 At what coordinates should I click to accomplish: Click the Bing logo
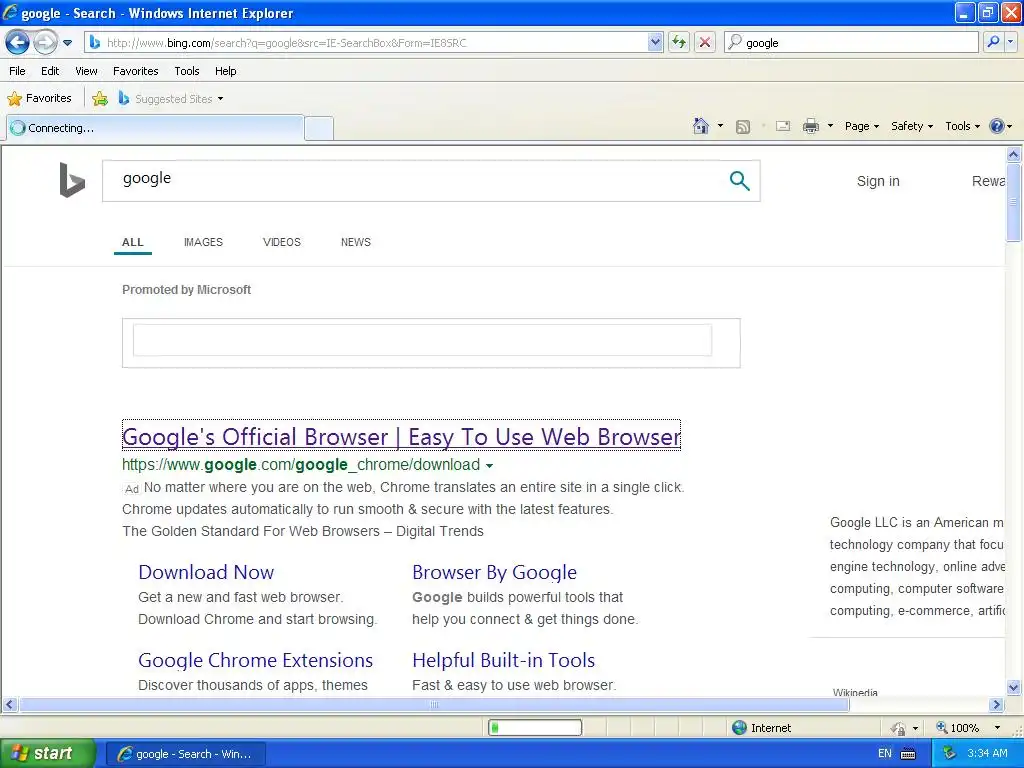coord(72,180)
